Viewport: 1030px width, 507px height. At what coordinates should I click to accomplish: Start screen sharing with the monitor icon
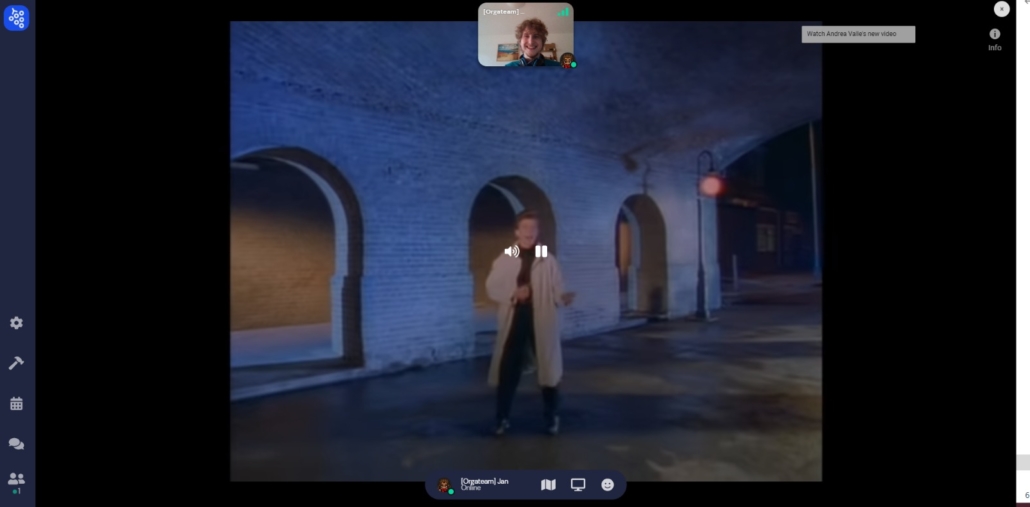(578, 485)
